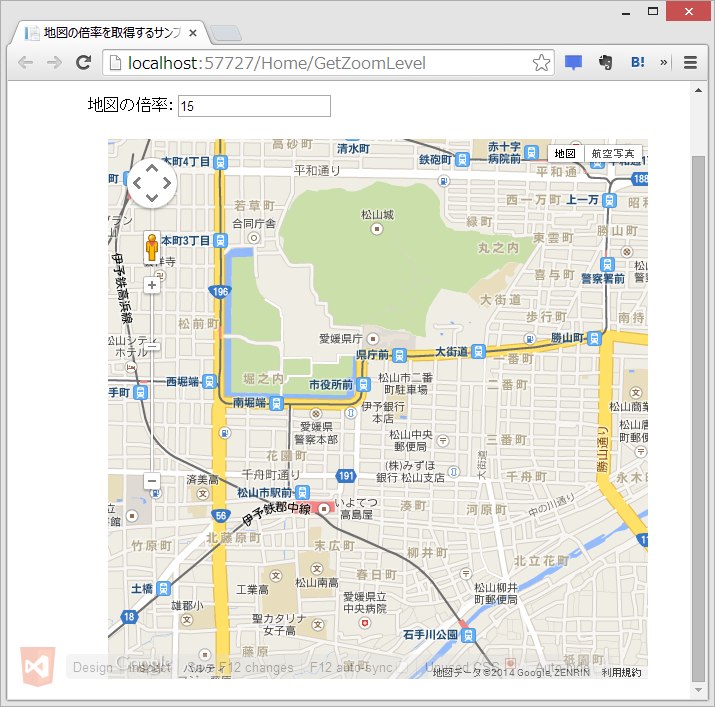This screenshot has height=707, width=715.
Task: Click the 地図の倍率 text field showing 15
Action: click(254, 106)
